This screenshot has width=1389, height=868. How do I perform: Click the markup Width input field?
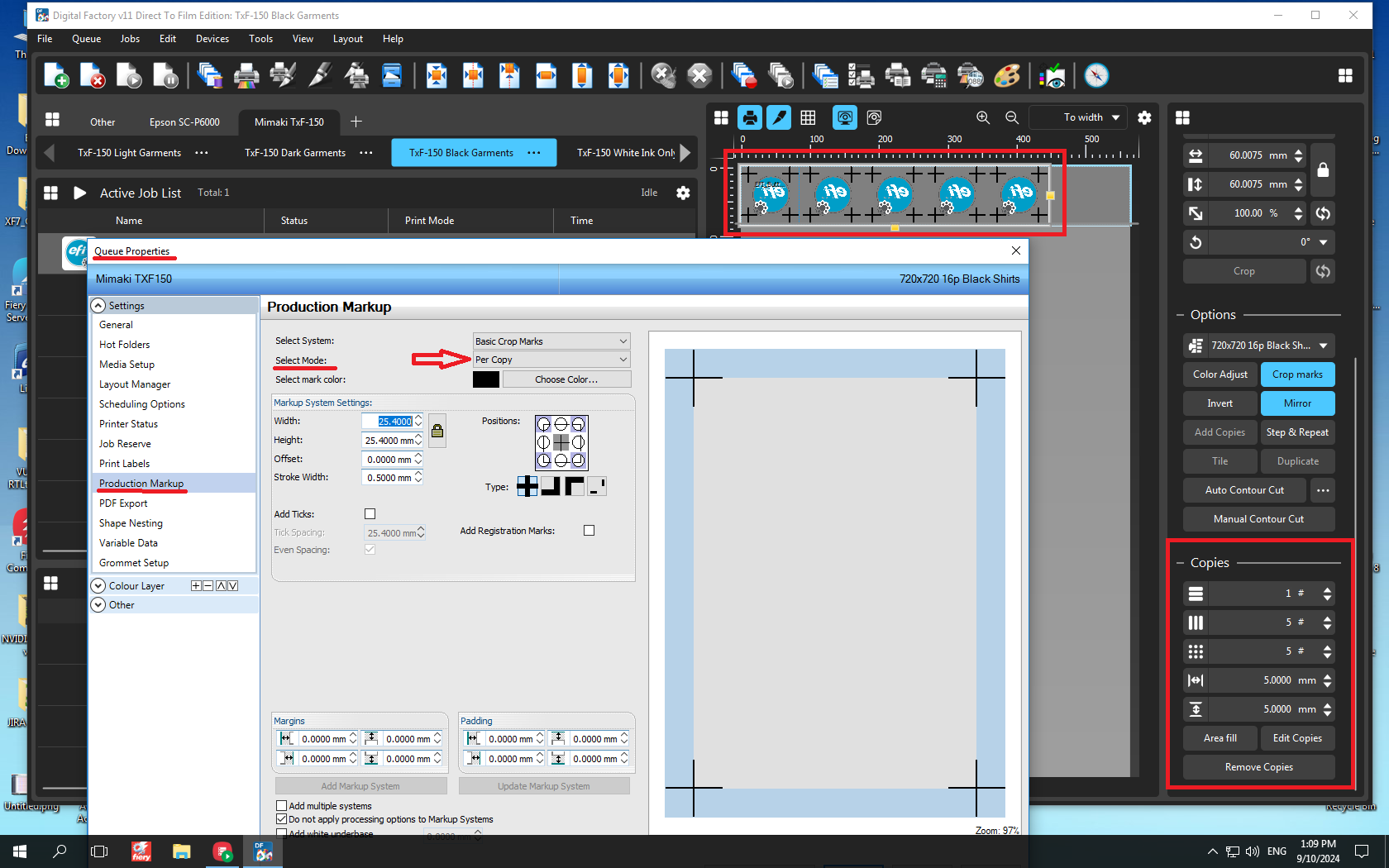pos(388,422)
